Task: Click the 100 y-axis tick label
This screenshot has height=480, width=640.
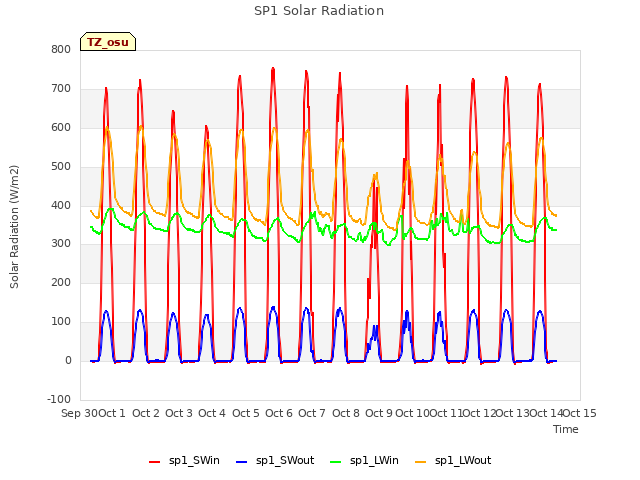Action: pos(61,321)
